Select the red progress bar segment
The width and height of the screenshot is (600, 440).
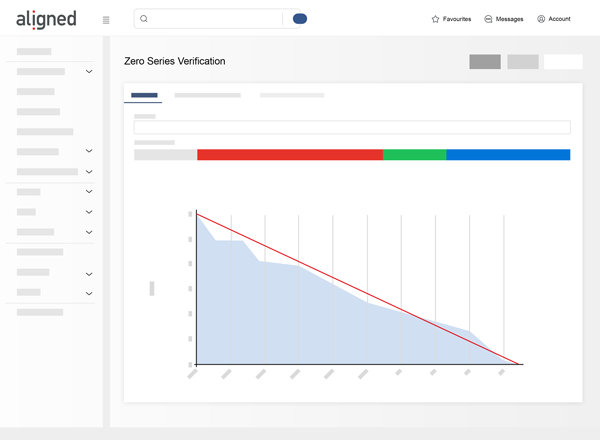tap(290, 155)
